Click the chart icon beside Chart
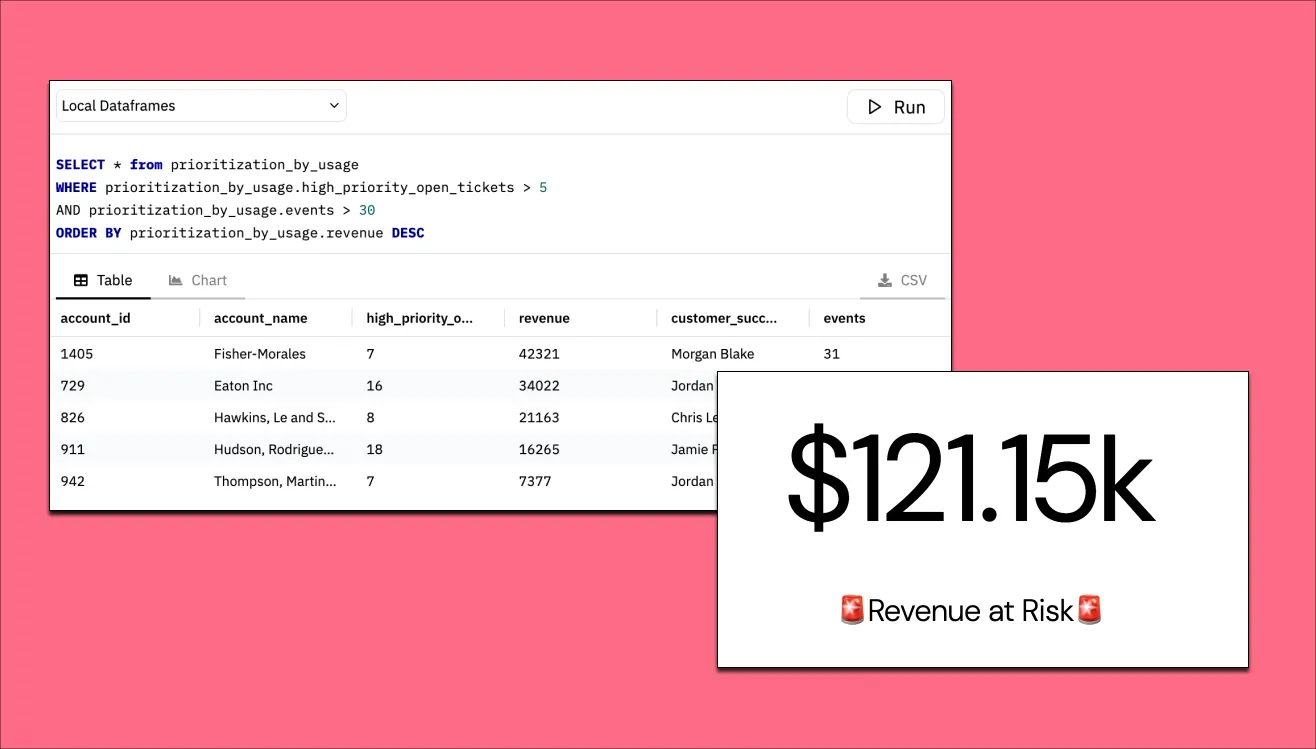1316x749 pixels. click(x=176, y=280)
